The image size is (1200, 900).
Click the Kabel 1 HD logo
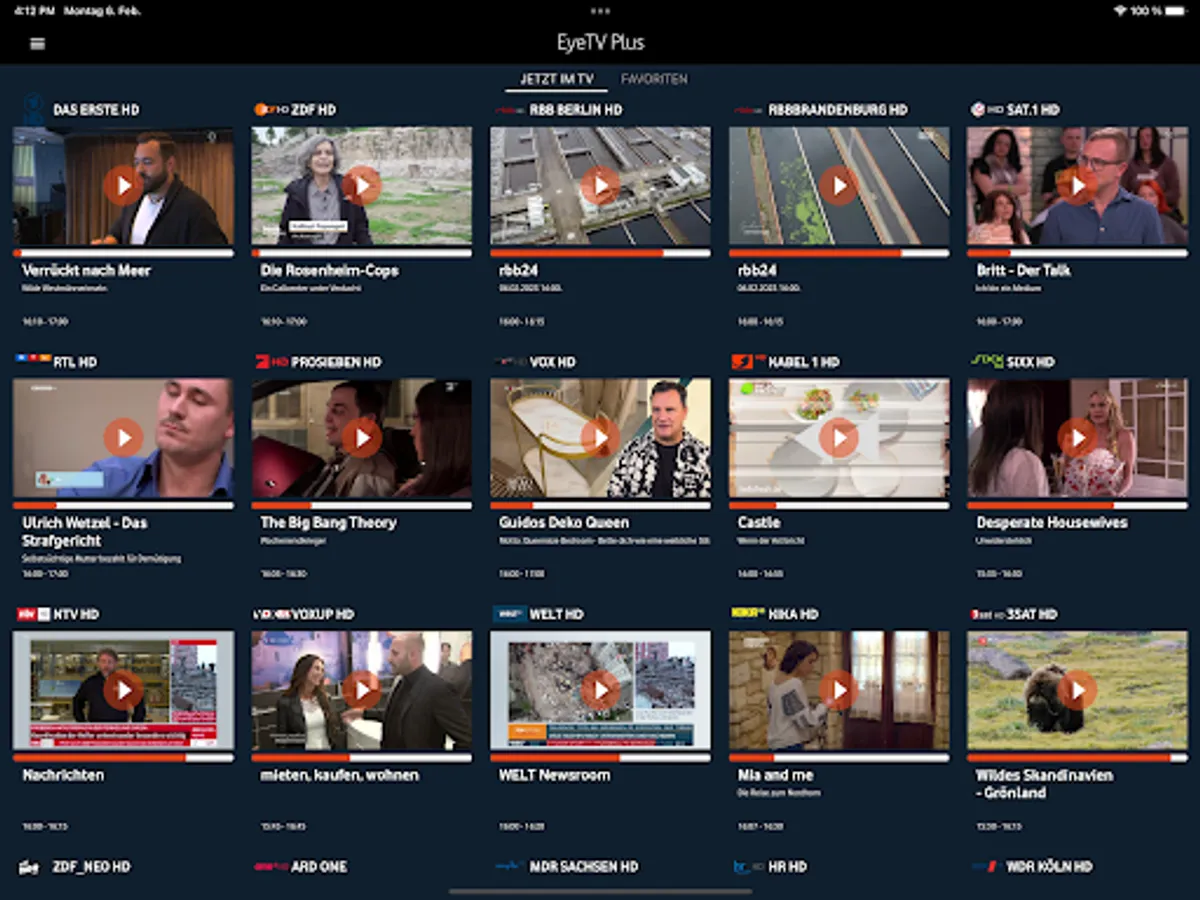coord(748,361)
